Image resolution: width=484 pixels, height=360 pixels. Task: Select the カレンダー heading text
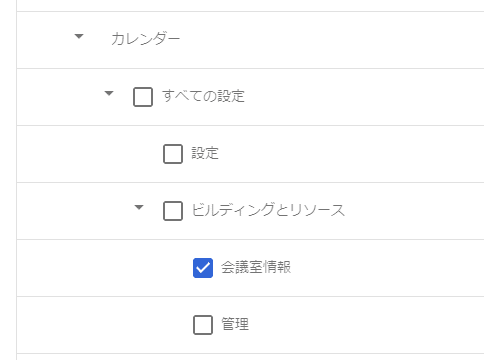[146, 39]
